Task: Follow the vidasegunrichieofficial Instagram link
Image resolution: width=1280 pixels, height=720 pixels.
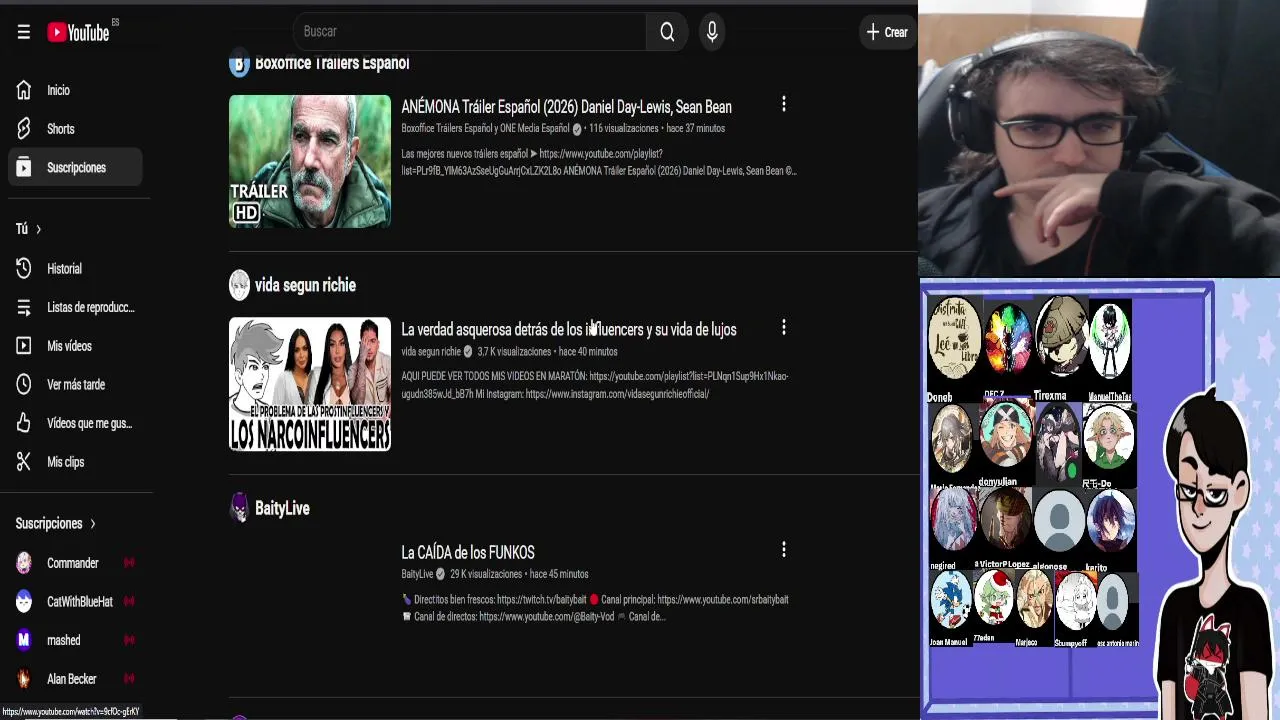Action: 617,394
